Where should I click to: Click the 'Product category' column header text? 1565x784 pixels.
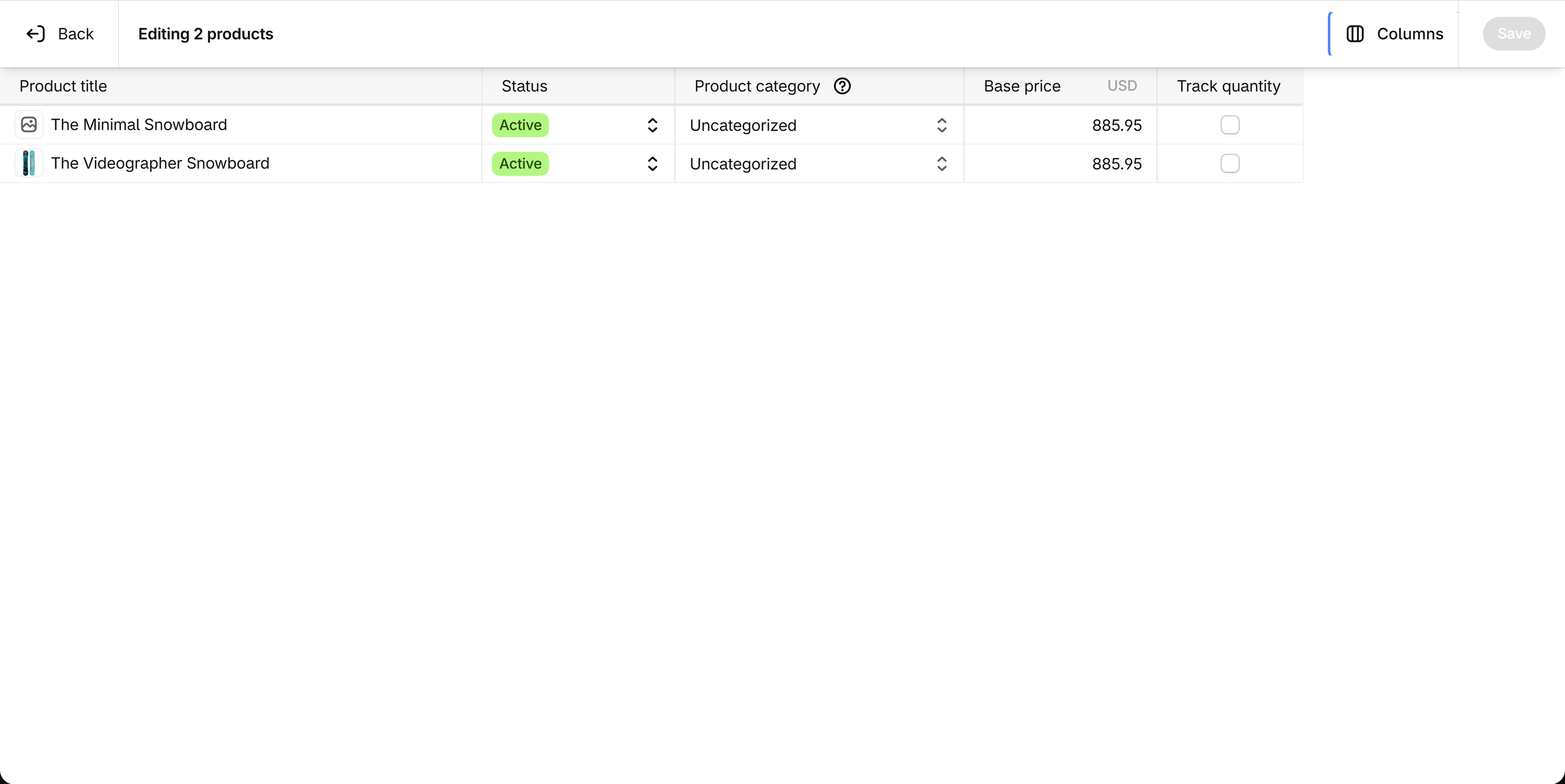[x=757, y=86]
